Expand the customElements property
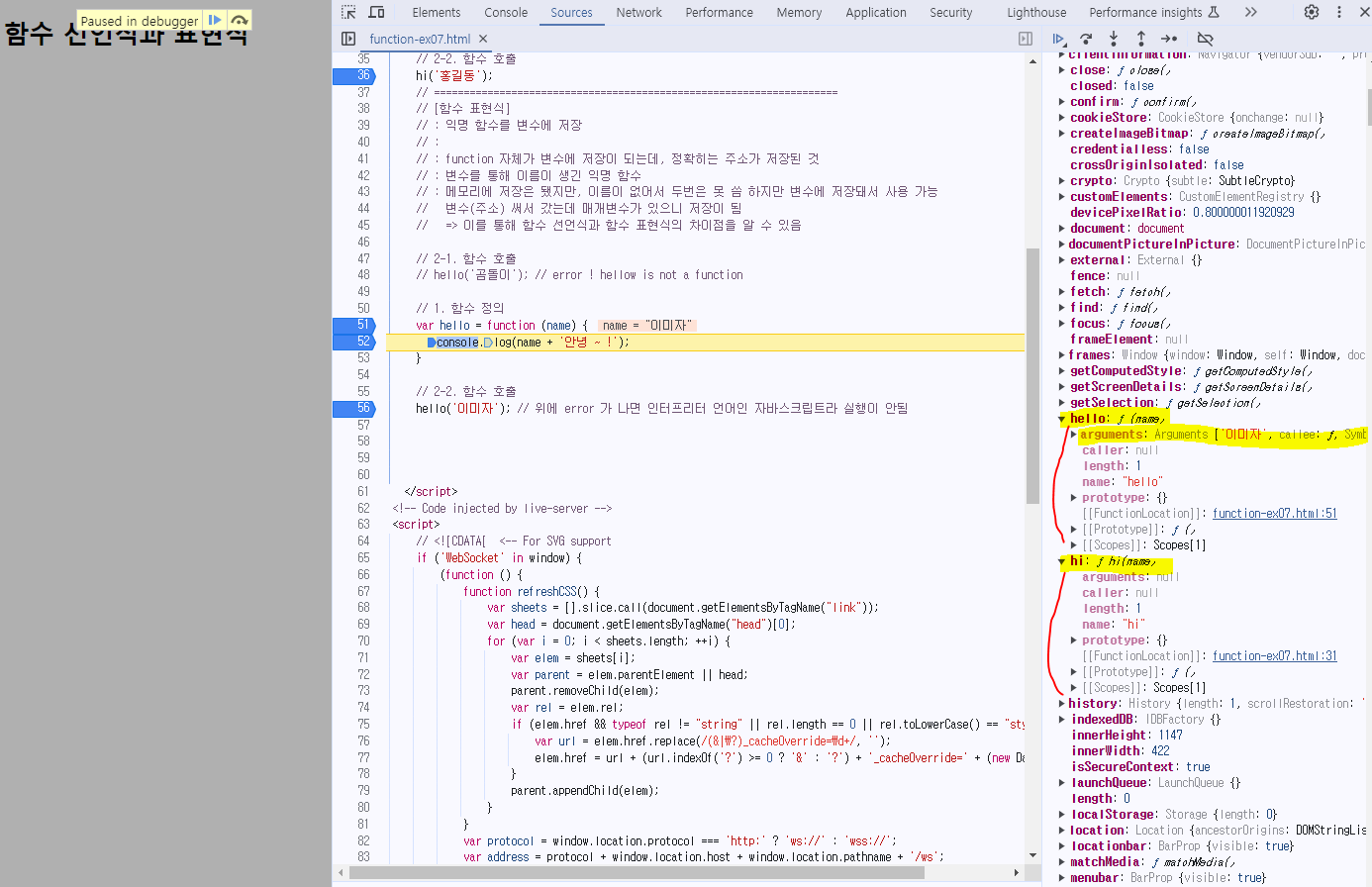Viewport: 1372px width, 887px height. pyautogui.click(x=1062, y=197)
